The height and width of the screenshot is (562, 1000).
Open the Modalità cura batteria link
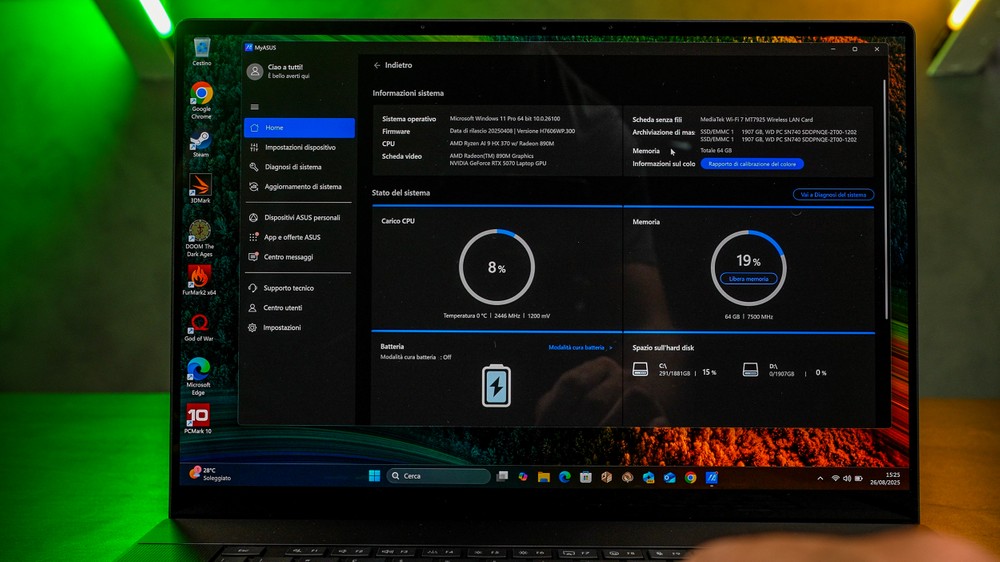pos(580,348)
